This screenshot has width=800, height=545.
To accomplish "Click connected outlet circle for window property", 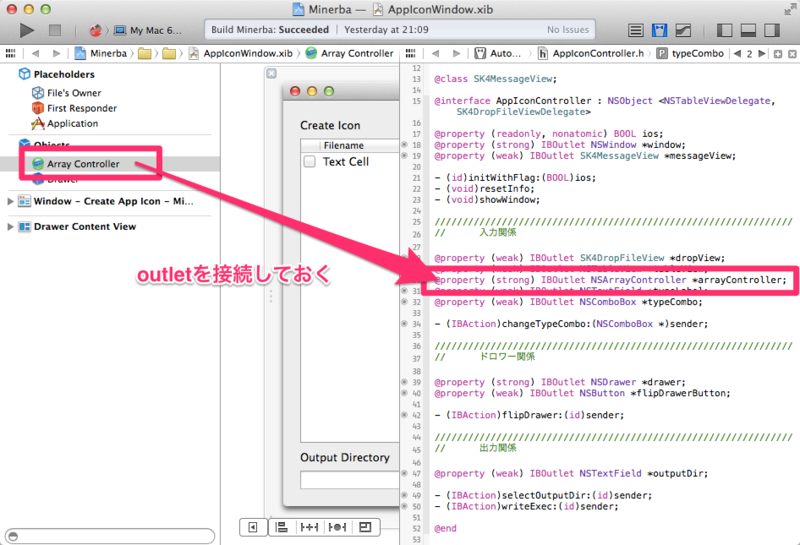I will click(404, 145).
